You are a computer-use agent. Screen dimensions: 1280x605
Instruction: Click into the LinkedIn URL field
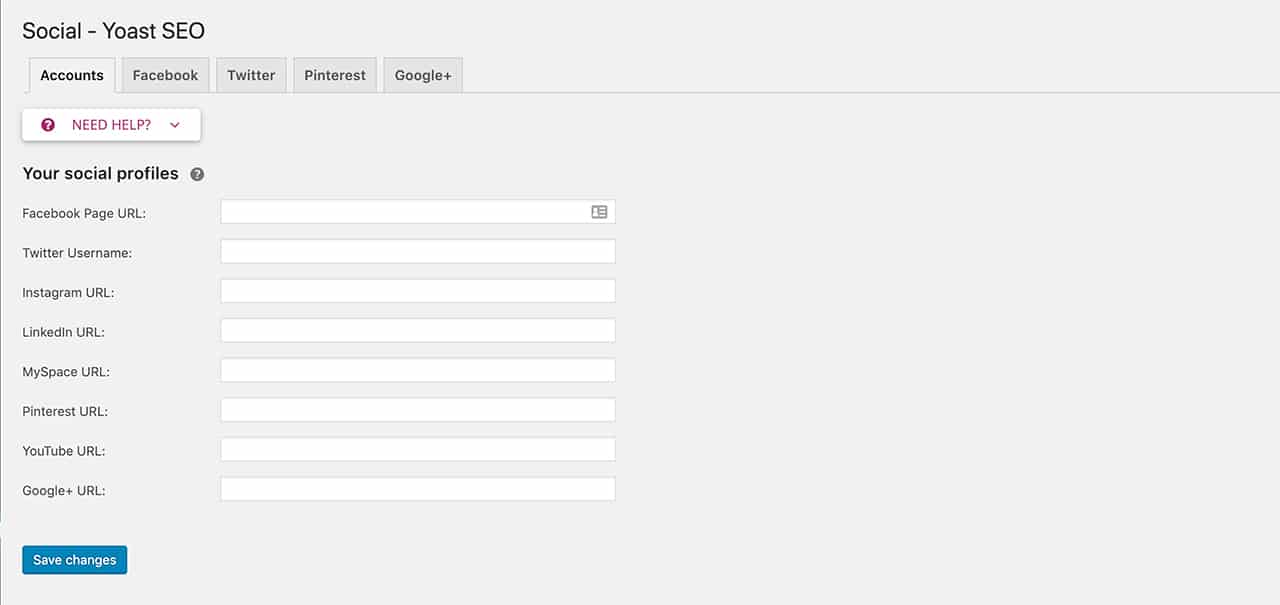[418, 331]
